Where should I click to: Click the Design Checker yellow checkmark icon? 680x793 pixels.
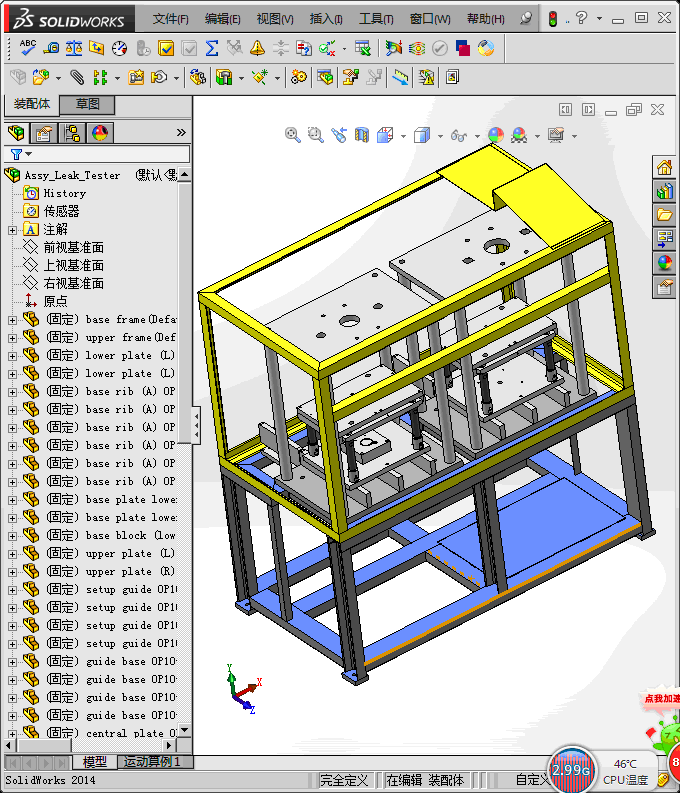tap(166, 48)
